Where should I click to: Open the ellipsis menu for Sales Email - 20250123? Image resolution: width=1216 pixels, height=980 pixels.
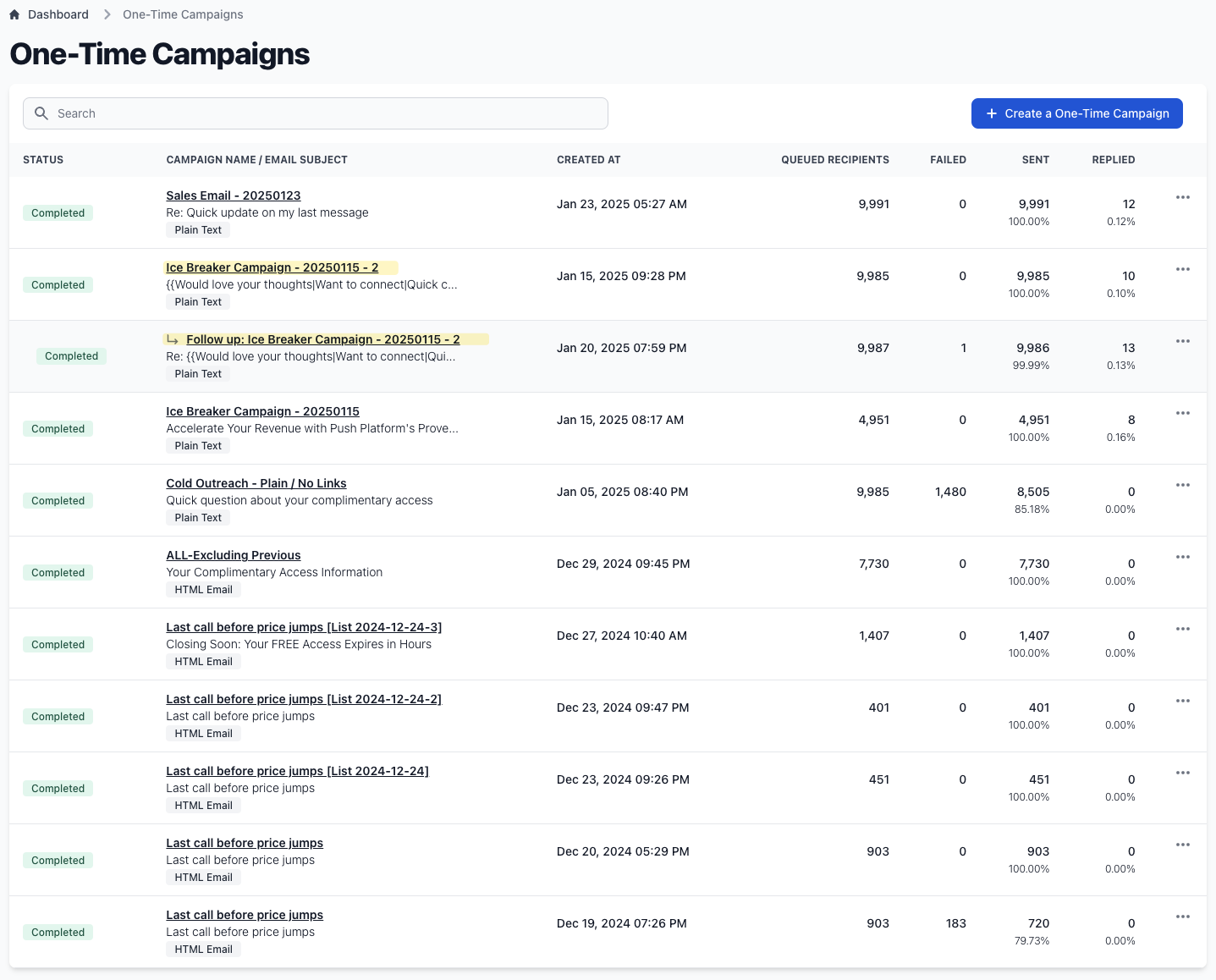point(1182,197)
